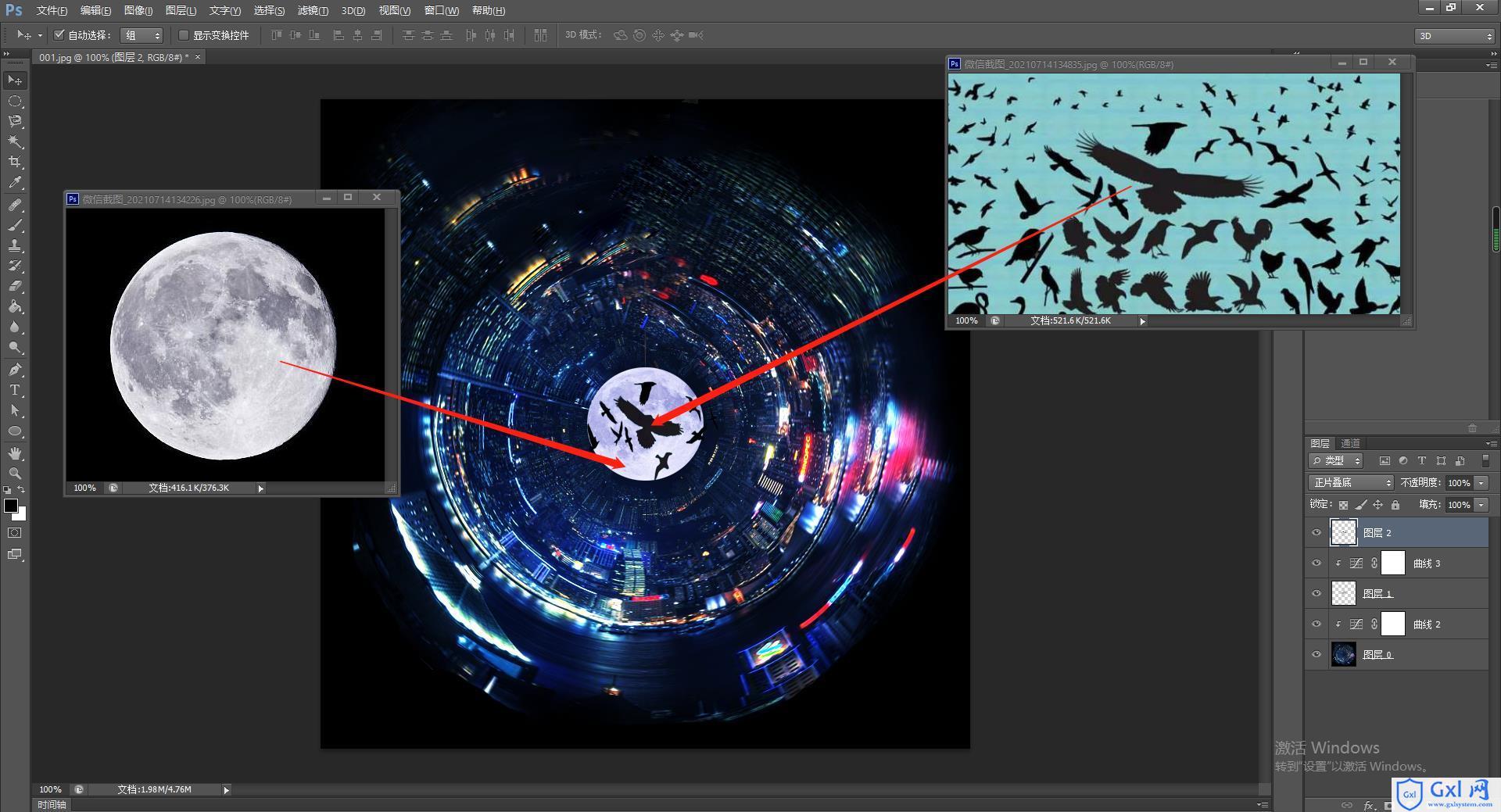Expand status bar arrow in birds window
This screenshot has height=812, width=1501.
click(x=1142, y=321)
